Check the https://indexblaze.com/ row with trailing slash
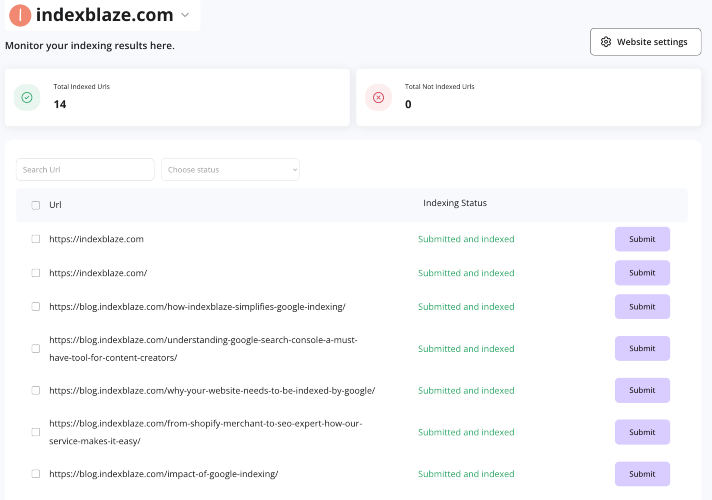The image size is (712, 500). (x=35, y=273)
